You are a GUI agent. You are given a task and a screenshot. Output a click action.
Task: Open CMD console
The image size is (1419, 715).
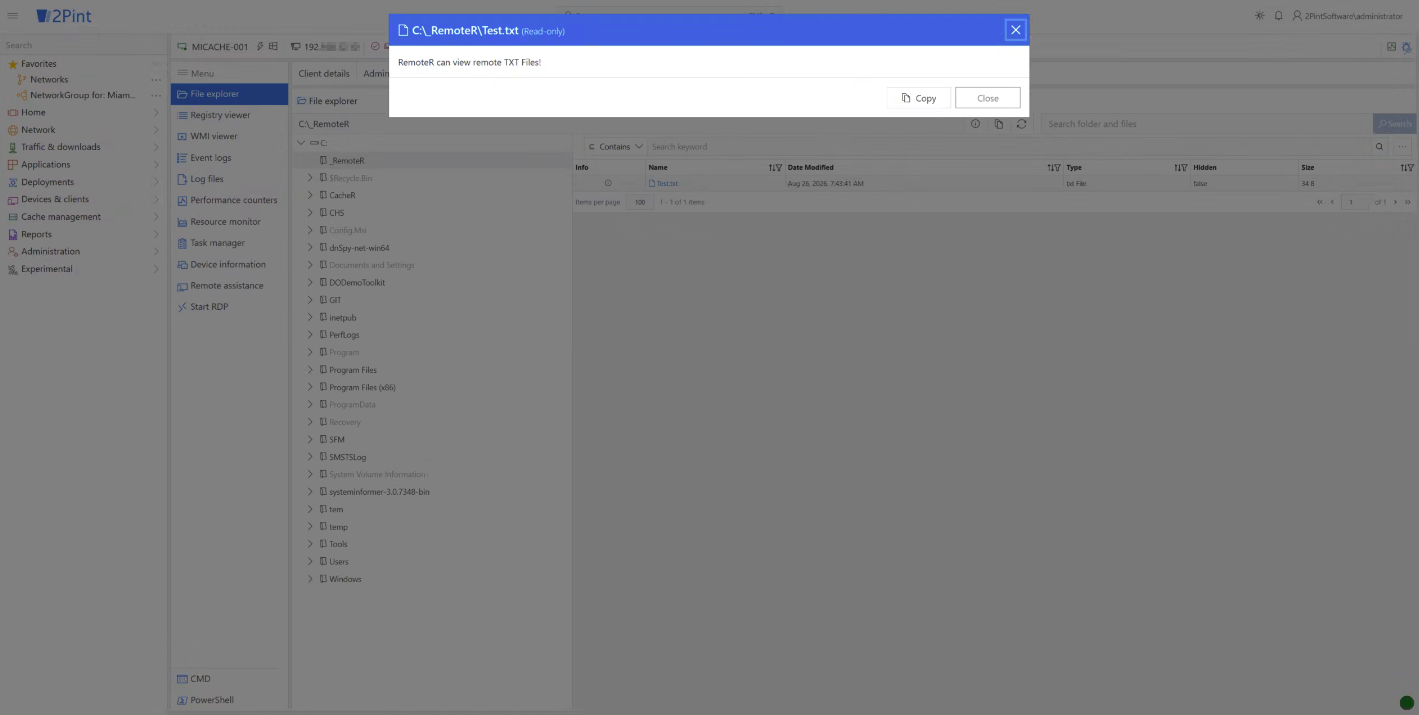[229, 679]
